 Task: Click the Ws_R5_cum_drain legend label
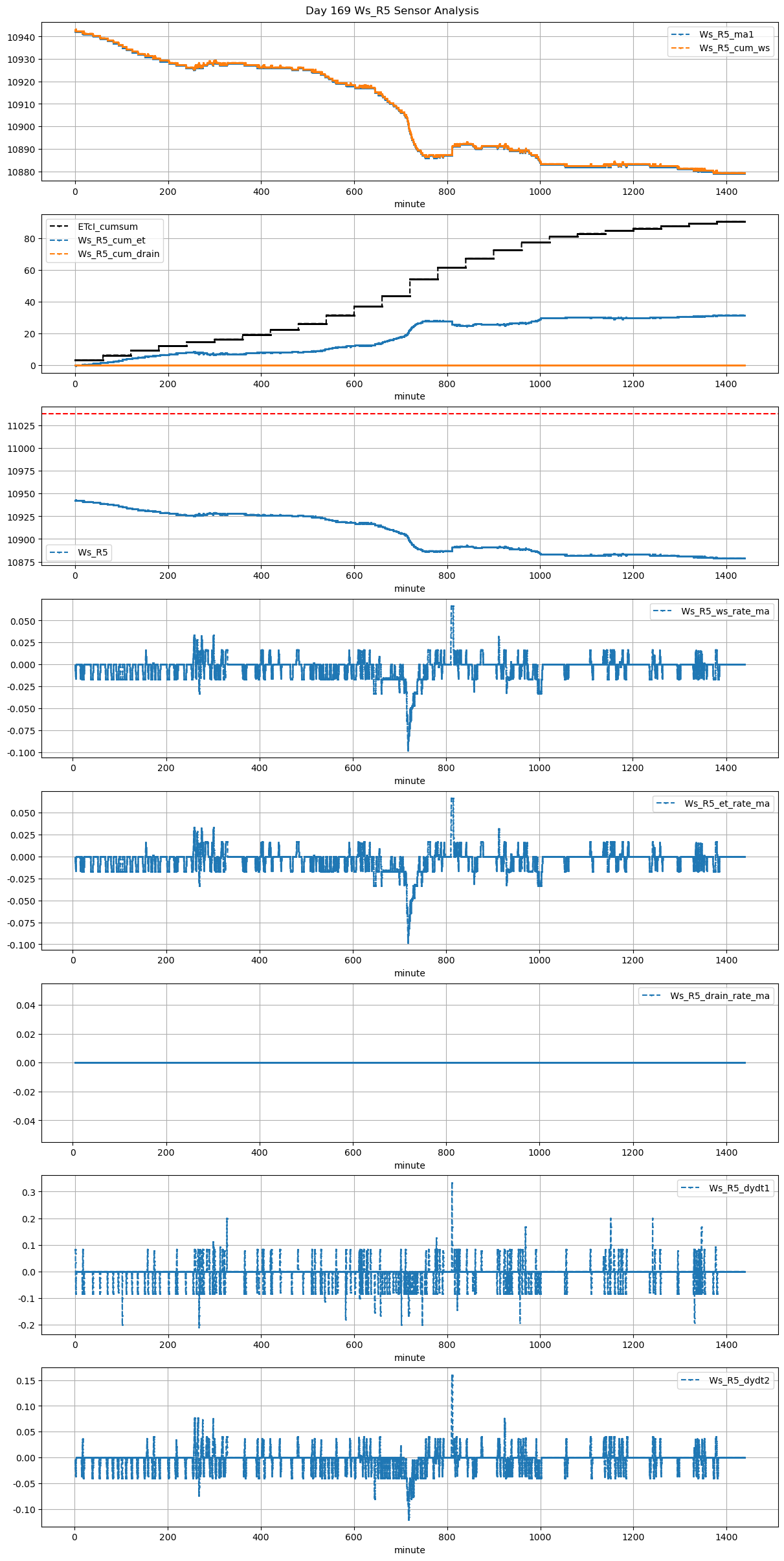coord(118,254)
